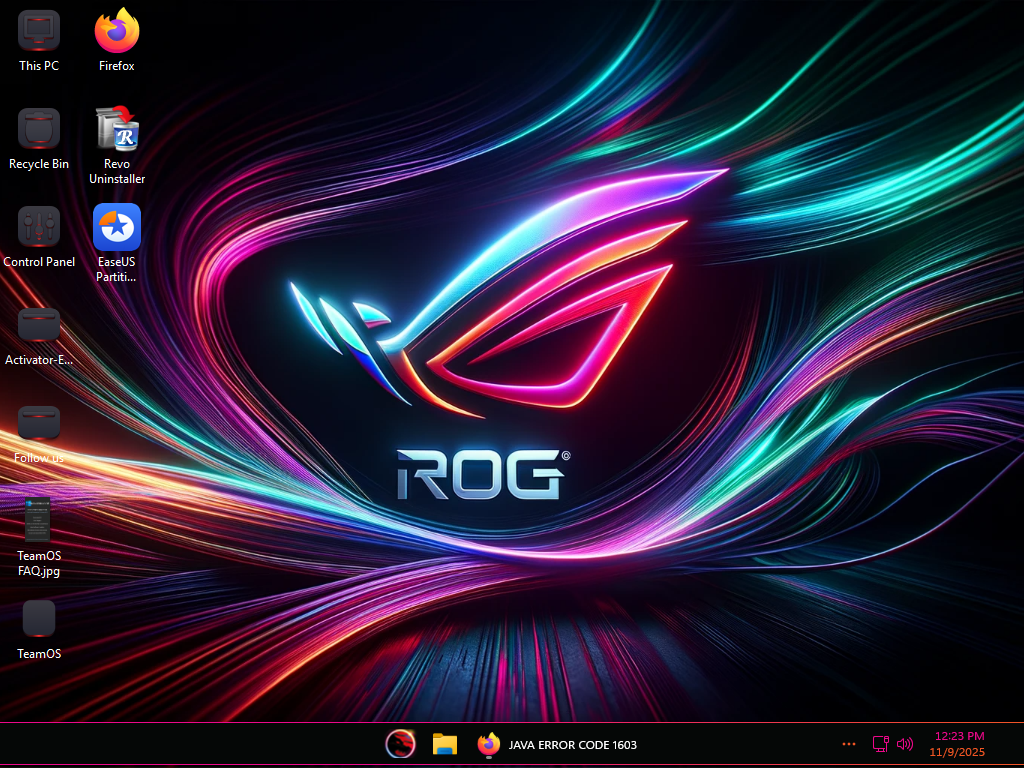Open File Explorer from the taskbar
Screen dimensions: 1024x768
(445, 744)
